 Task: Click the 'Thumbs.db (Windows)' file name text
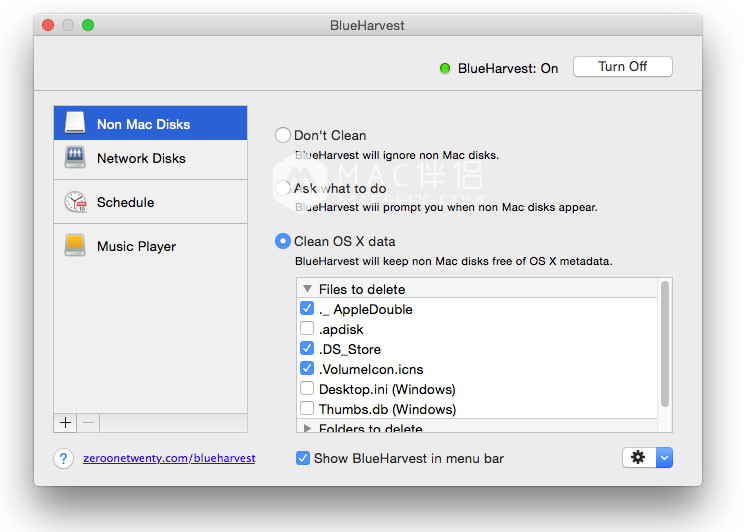tap(387, 409)
